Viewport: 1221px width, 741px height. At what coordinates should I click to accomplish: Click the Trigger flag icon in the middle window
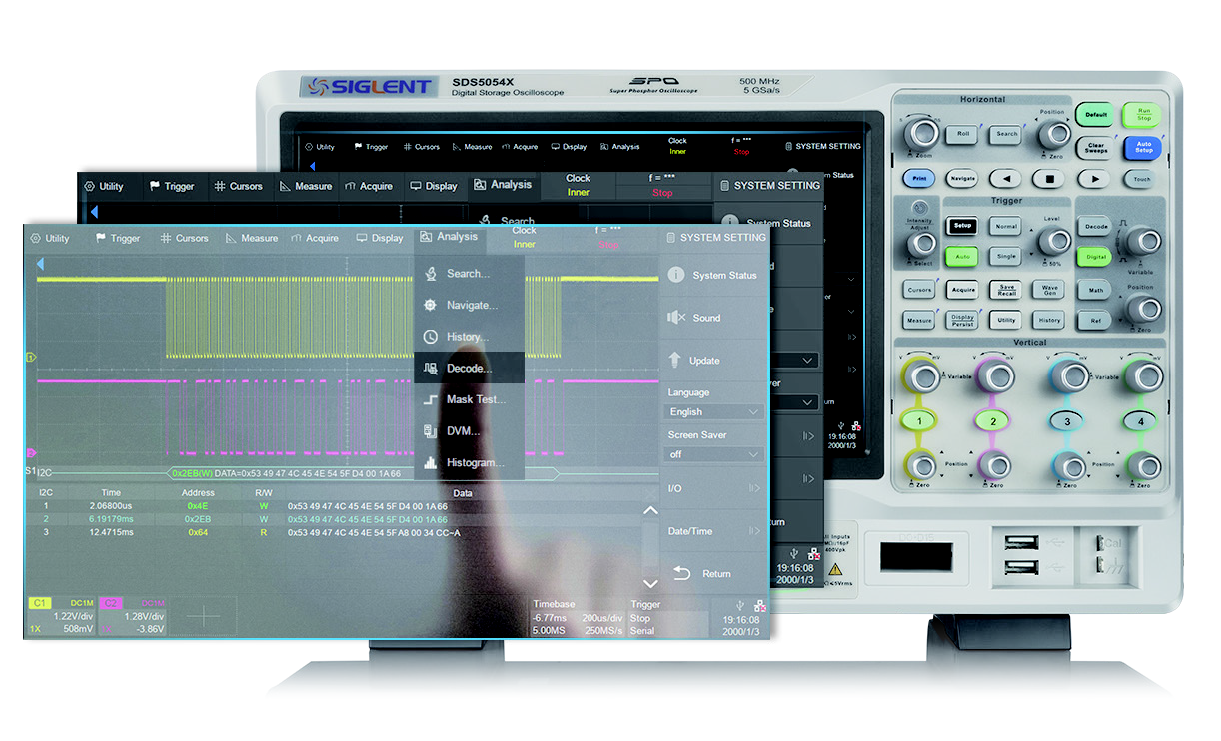(155, 186)
